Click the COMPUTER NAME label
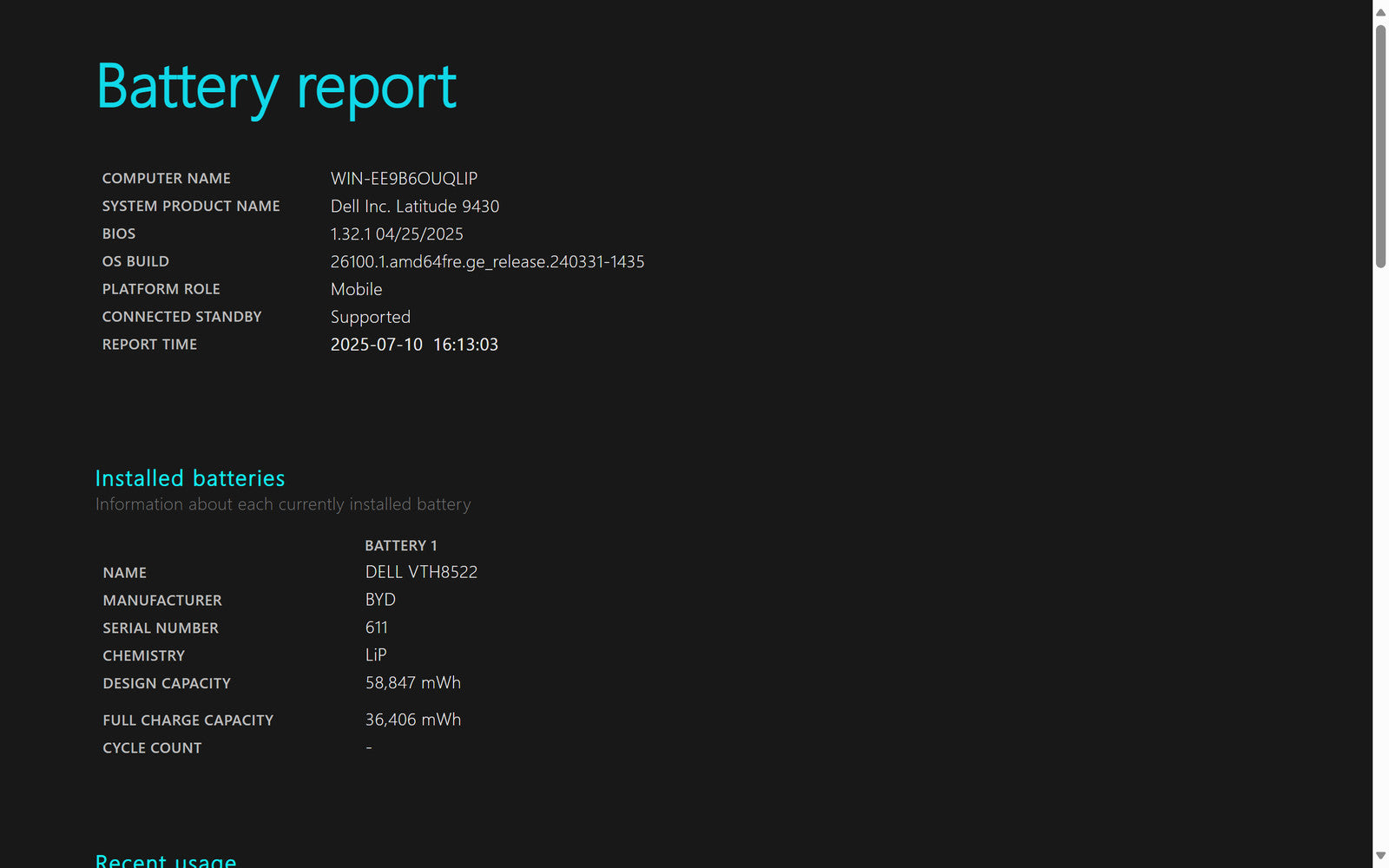 167,178
